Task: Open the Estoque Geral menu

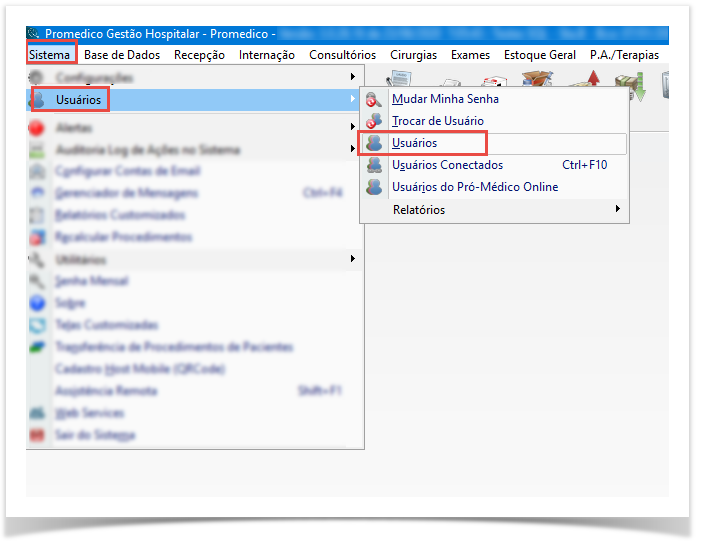Action: (540, 55)
